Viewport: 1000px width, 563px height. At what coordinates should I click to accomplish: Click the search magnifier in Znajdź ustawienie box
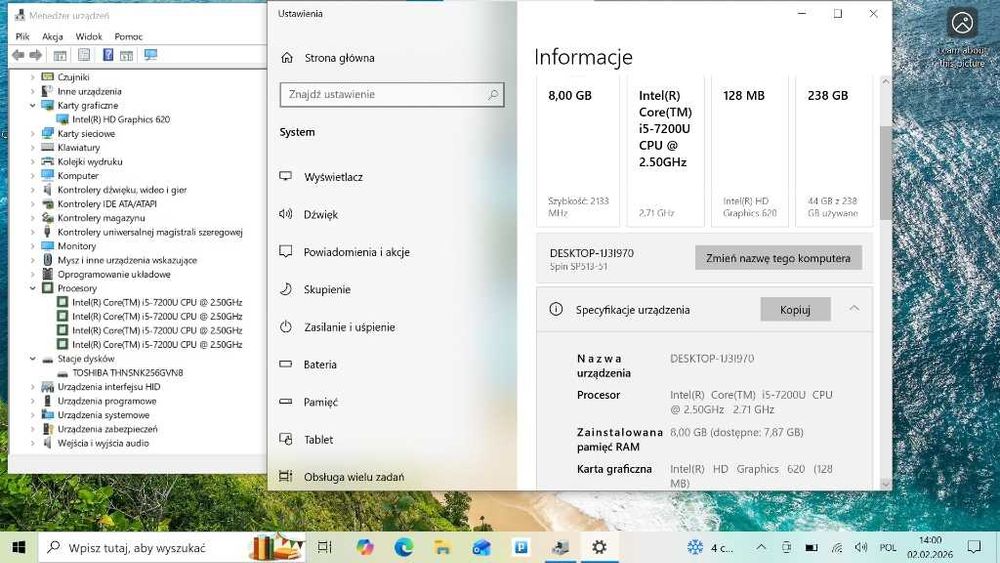[x=493, y=94]
